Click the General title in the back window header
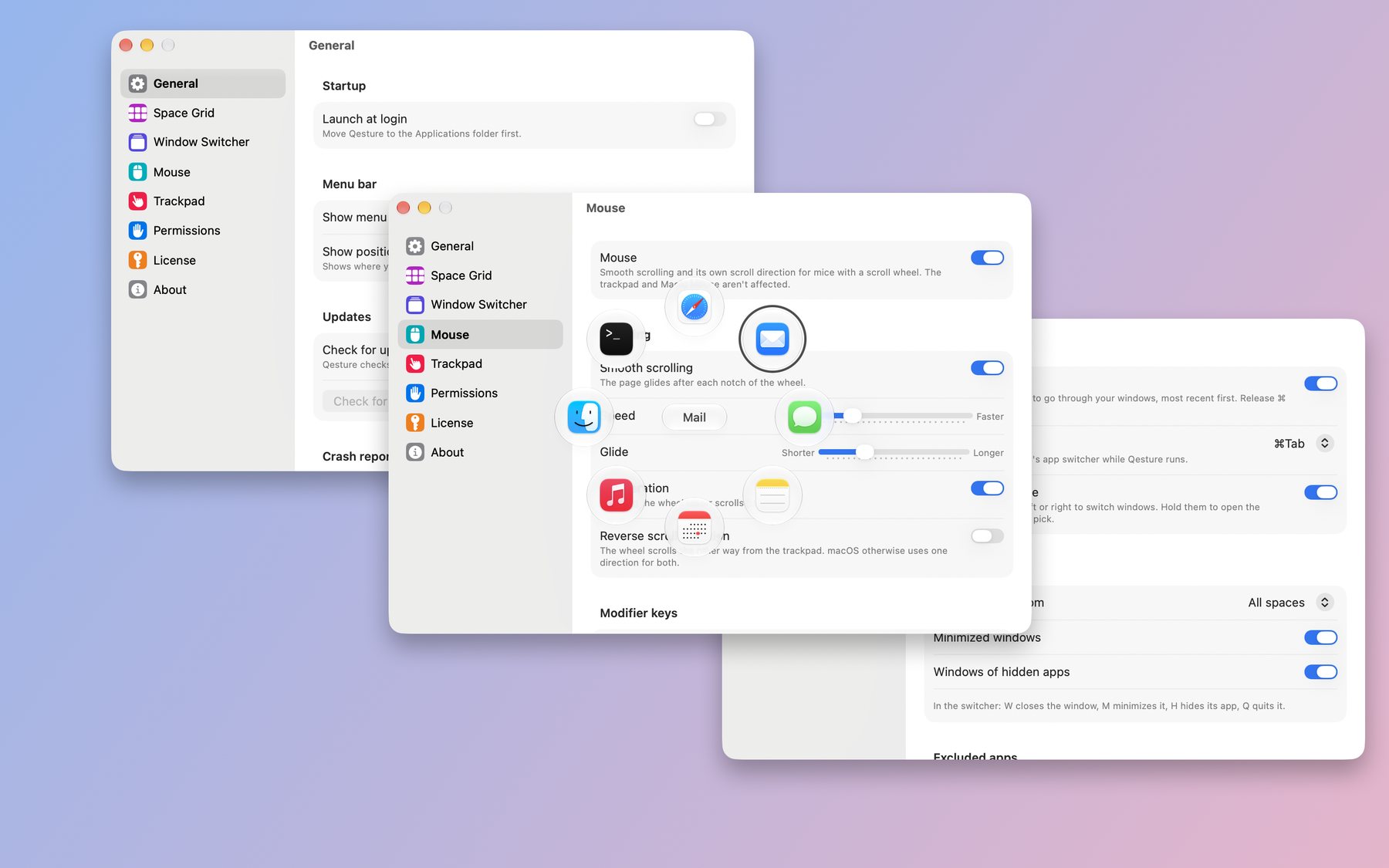Viewport: 1389px width, 868px height. [x=332, y=46]
